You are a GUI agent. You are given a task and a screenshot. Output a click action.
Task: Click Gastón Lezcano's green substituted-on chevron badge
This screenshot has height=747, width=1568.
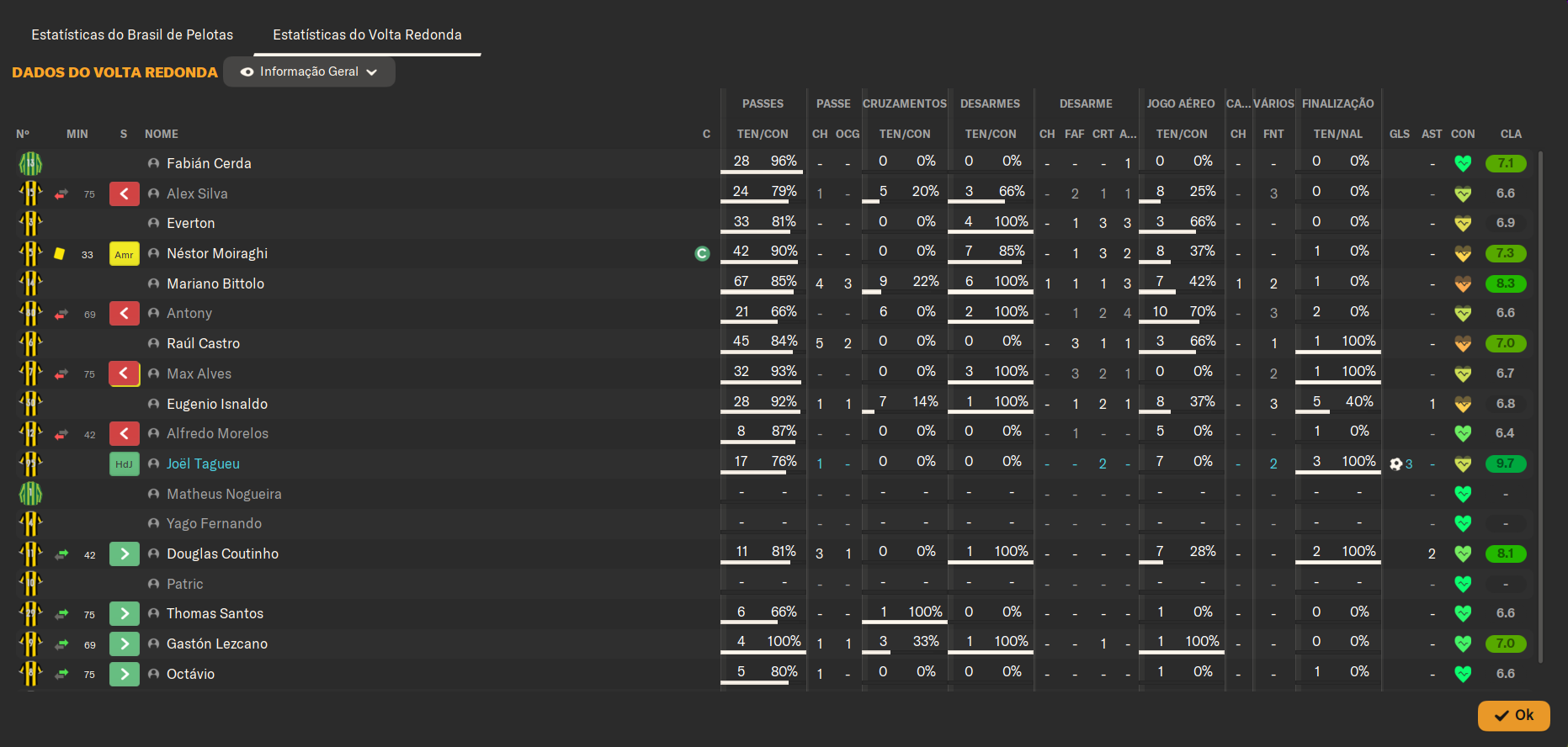click(125, 644)
